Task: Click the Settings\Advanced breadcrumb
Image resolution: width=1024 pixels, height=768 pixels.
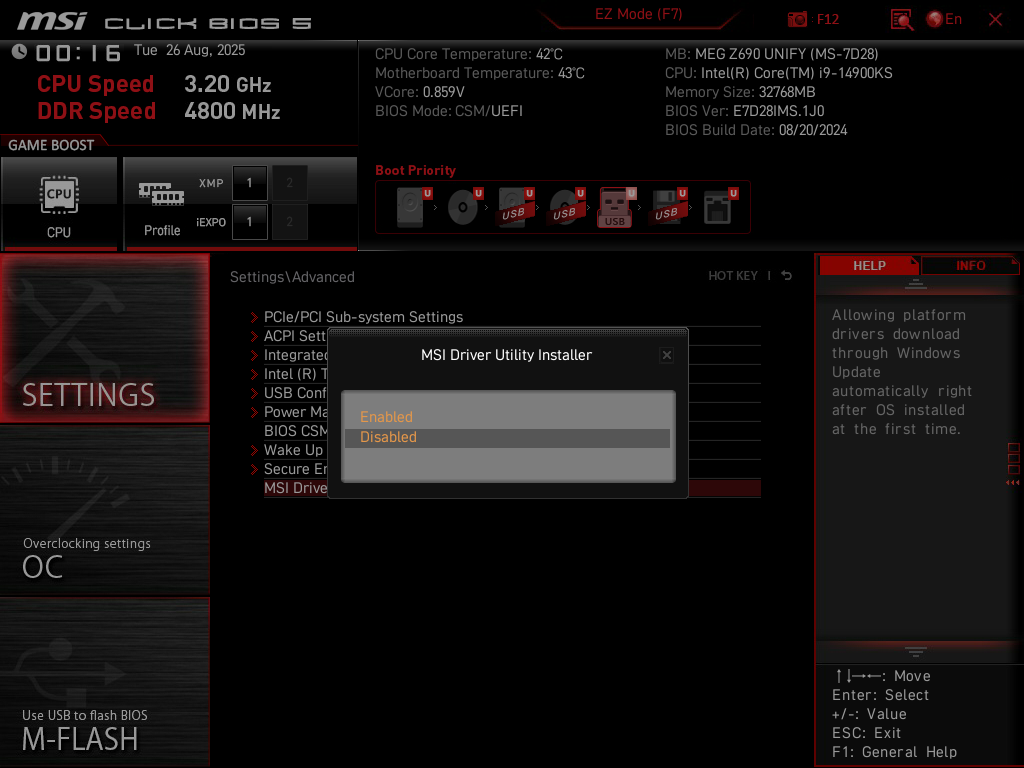Action: (x=292, y=277)
